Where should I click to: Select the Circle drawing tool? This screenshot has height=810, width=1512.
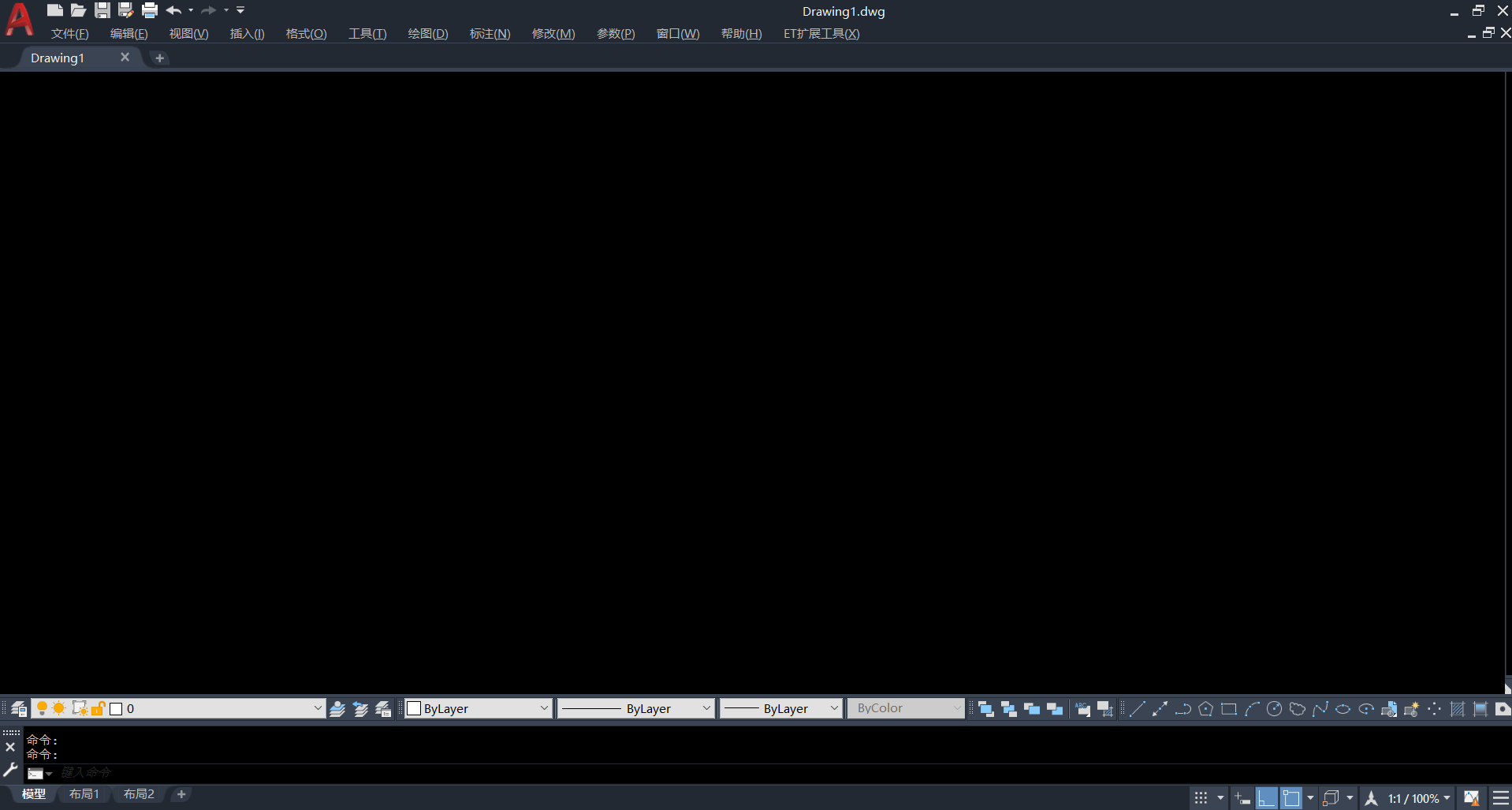coord(1274,709)
